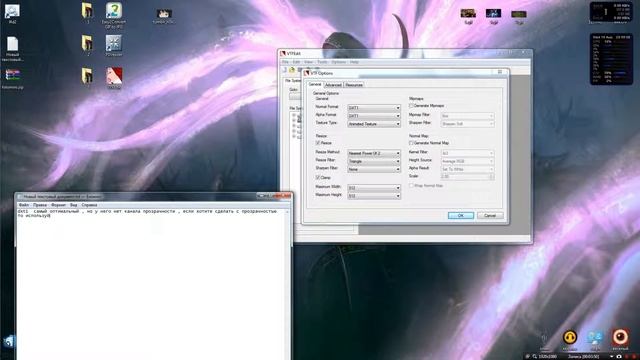This screenshot has width=640, height=360.
Task: Open the Alpha Format dropdown
Action: [374, 116]
